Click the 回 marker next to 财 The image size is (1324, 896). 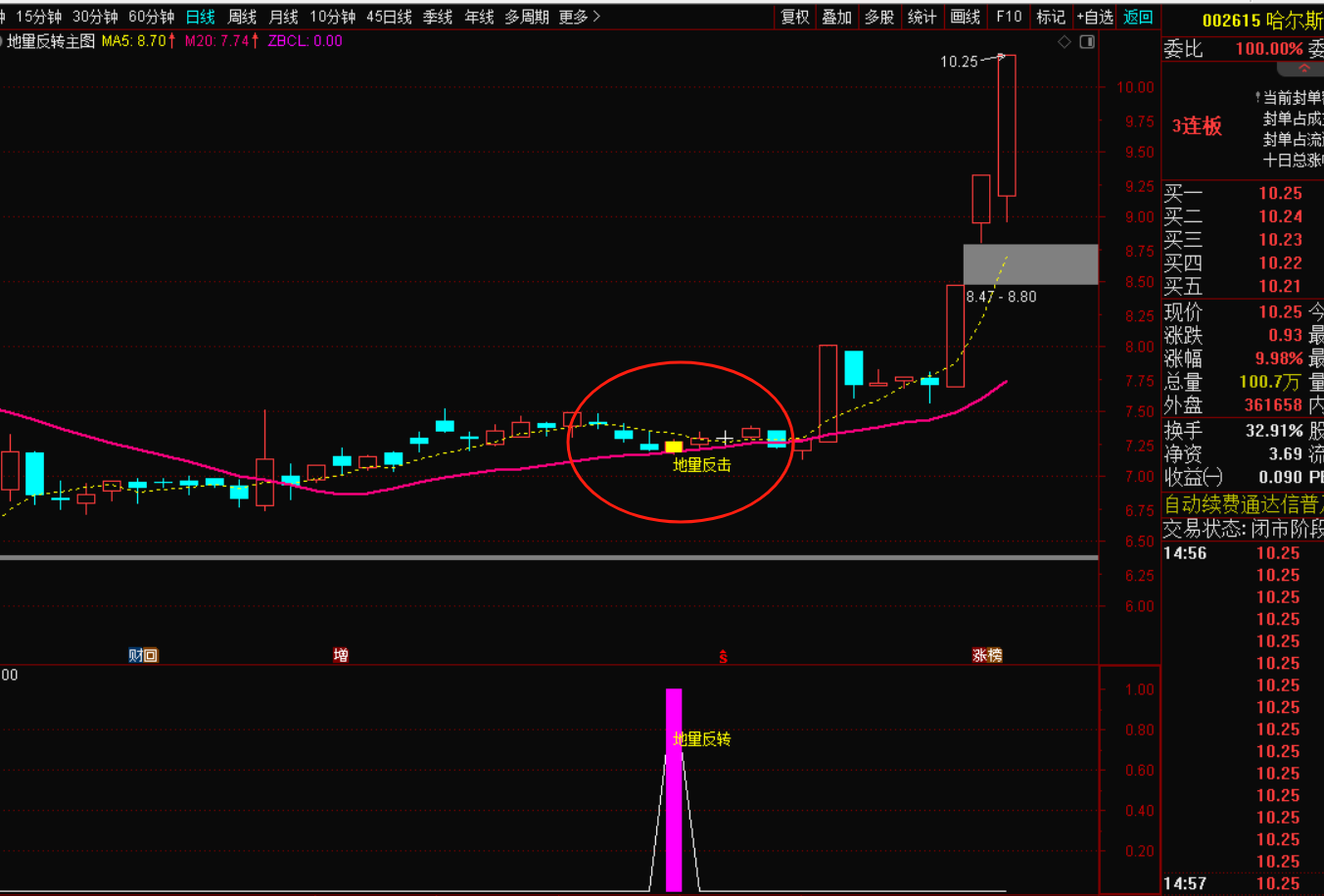[x=151, y=655]
